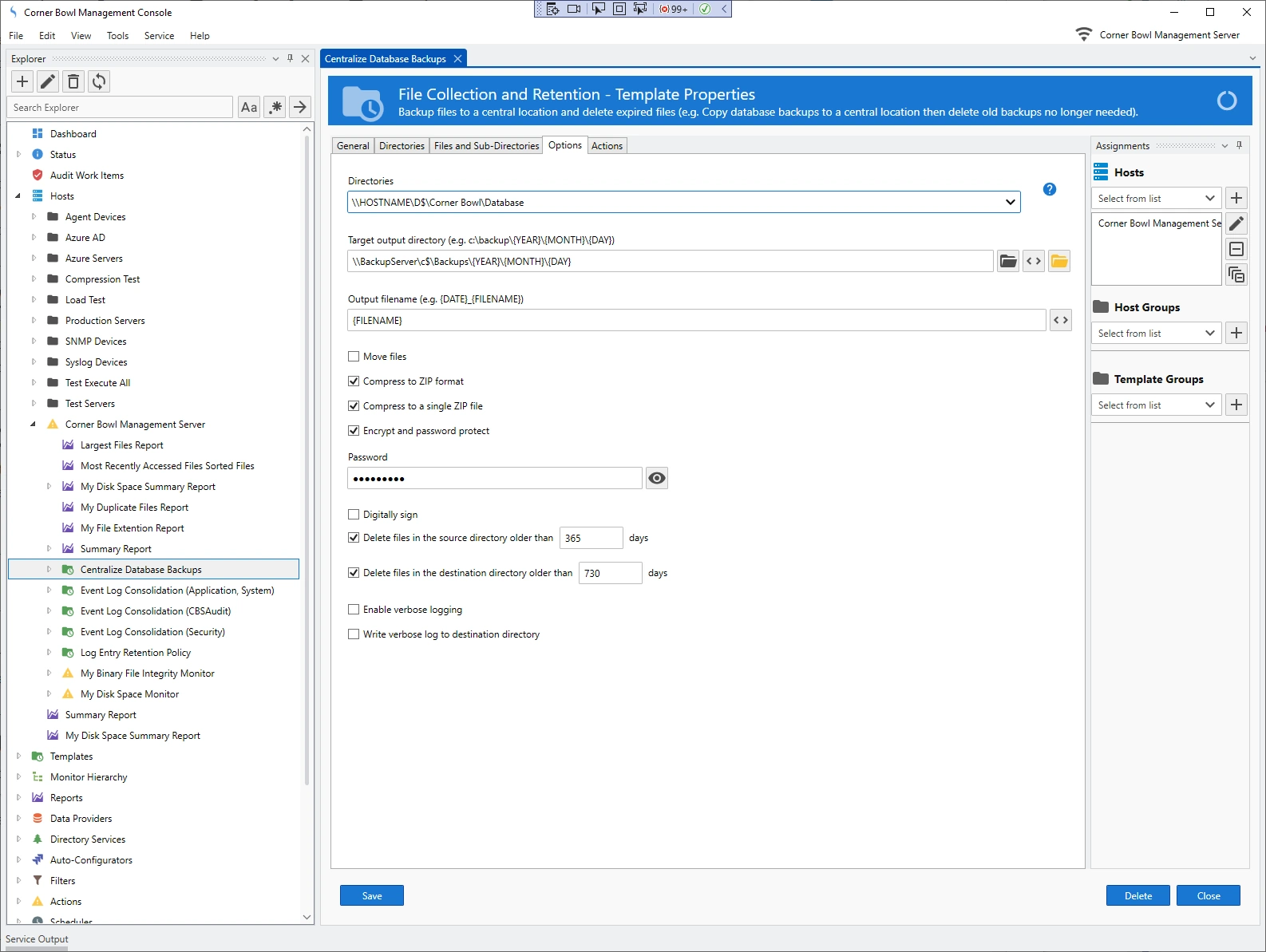Click the Search Explorer input field
Screen dimensions: 1266x952
(120, 108)
